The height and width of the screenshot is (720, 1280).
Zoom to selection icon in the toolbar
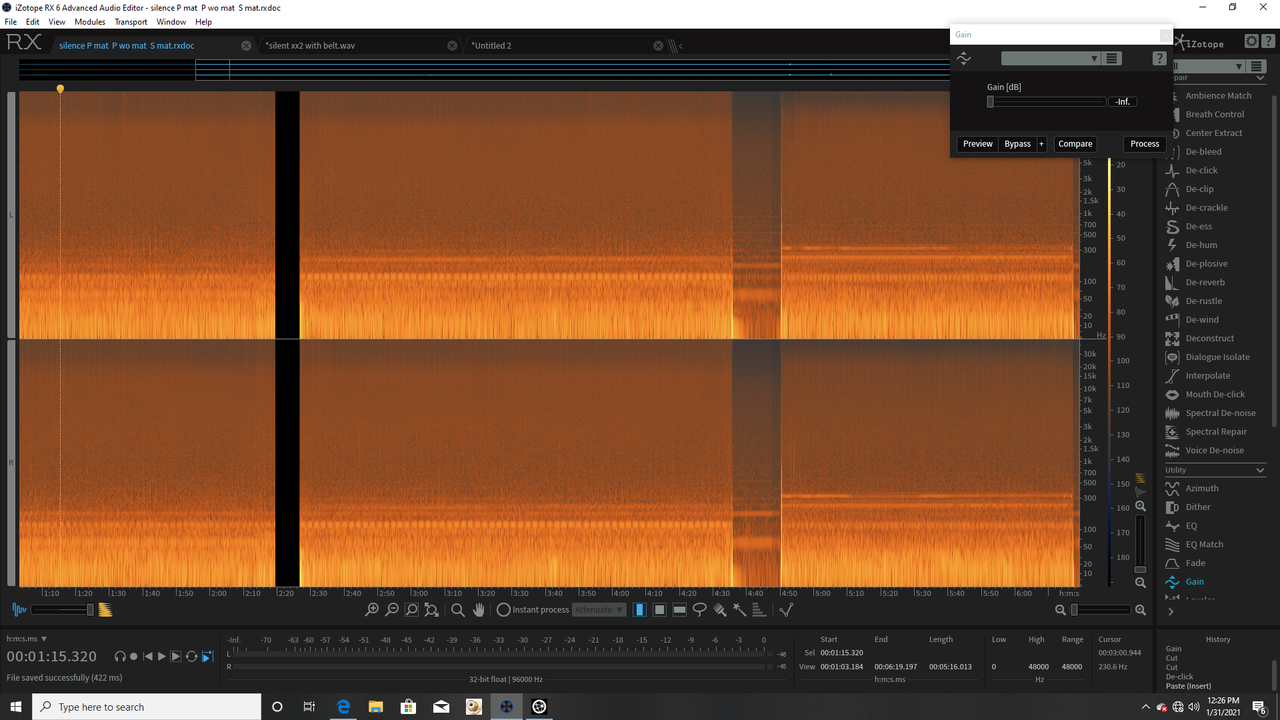pyautogui.click(x=412, y=610)
